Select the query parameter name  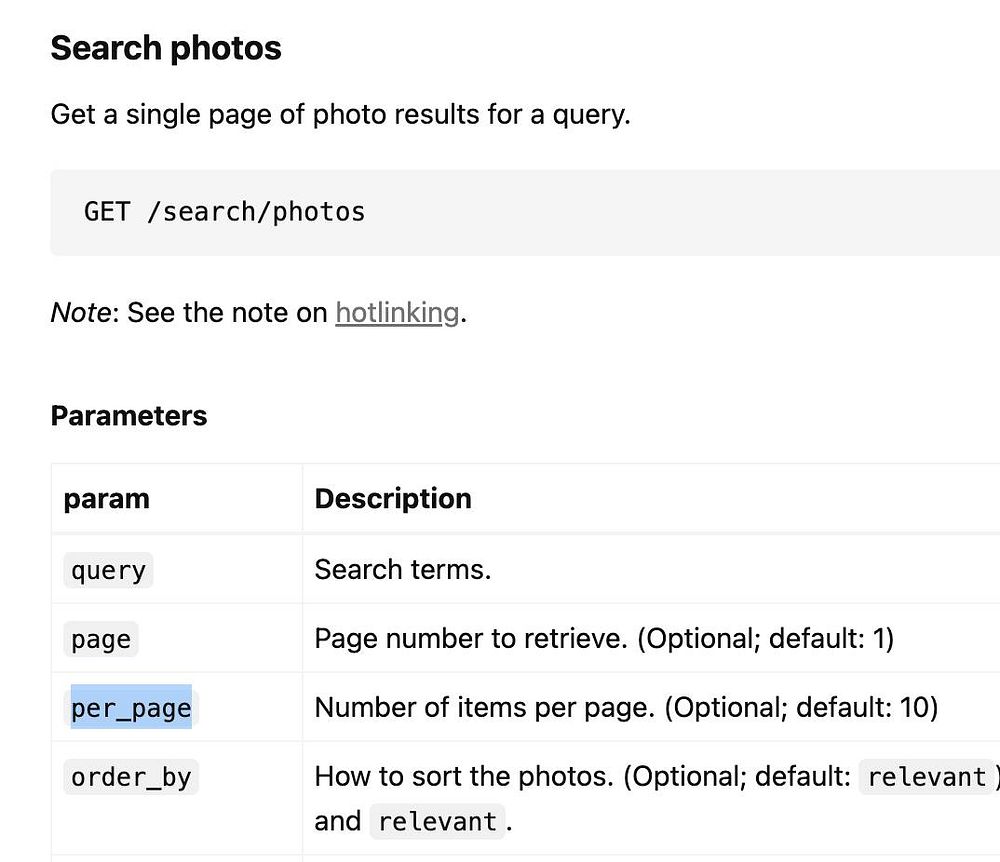tap(108, 570)
